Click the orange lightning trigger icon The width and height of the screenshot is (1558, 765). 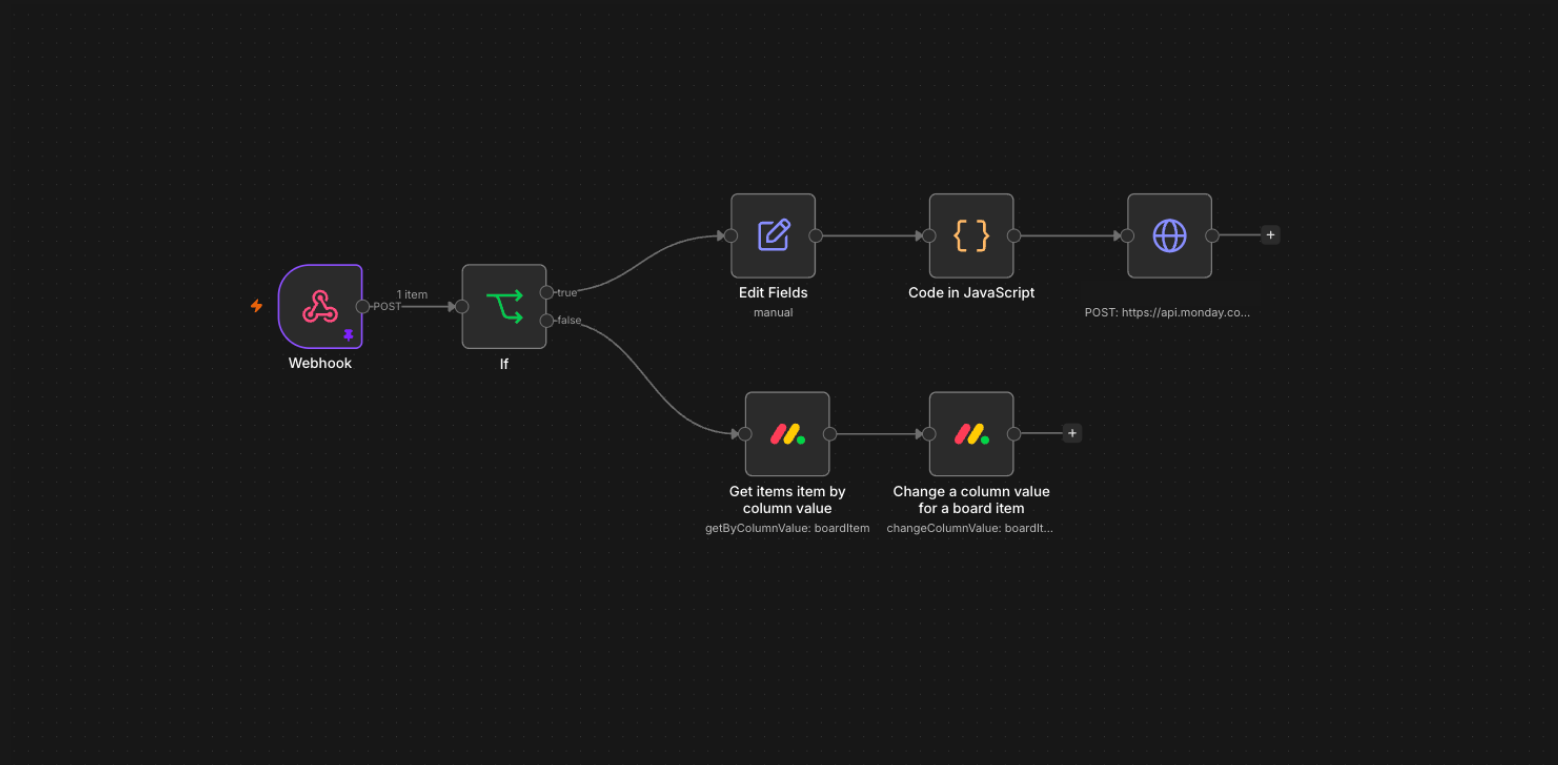pos(256,306)
